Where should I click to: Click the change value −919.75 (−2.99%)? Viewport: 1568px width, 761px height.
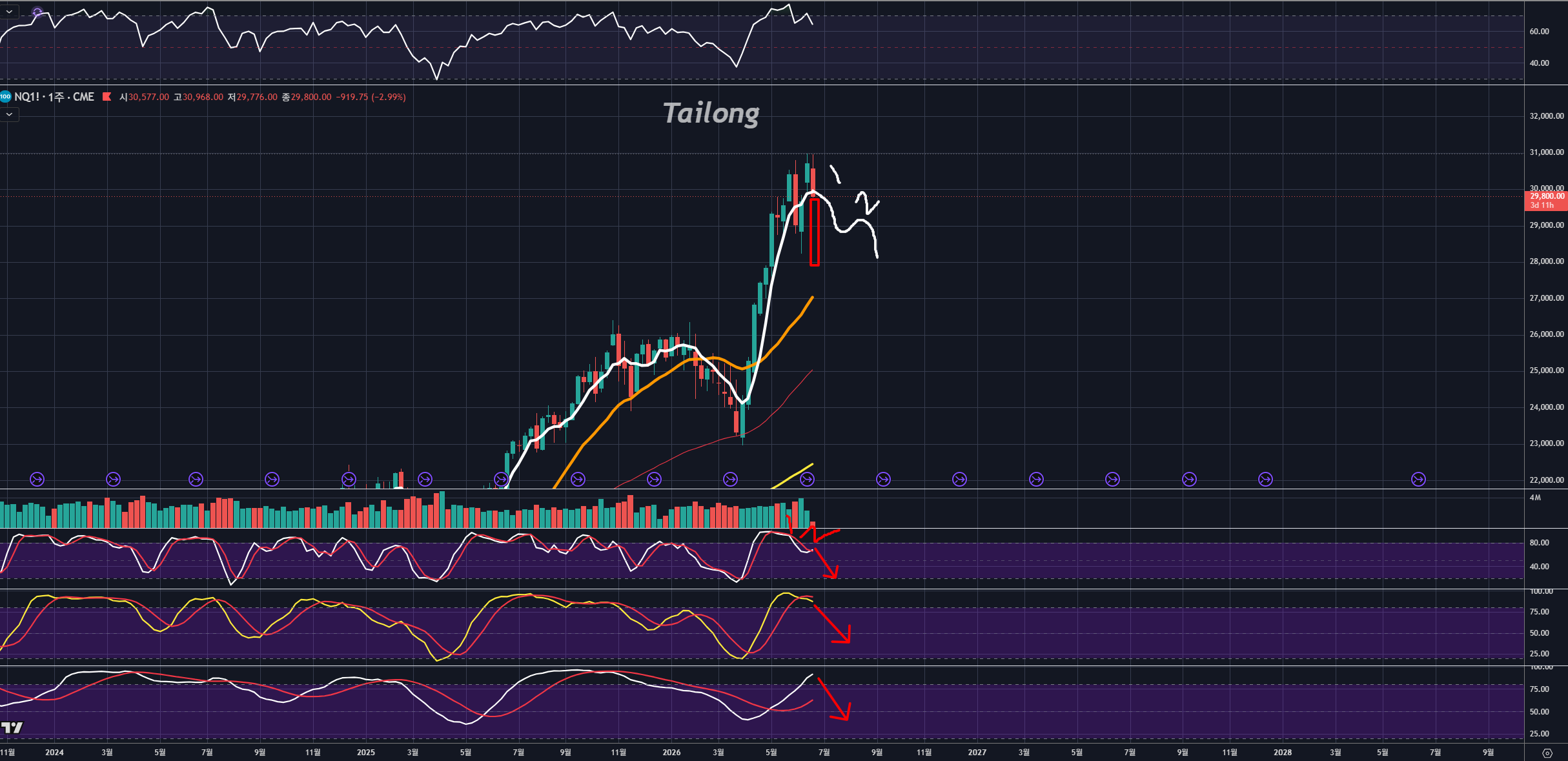tap(371, 97)
